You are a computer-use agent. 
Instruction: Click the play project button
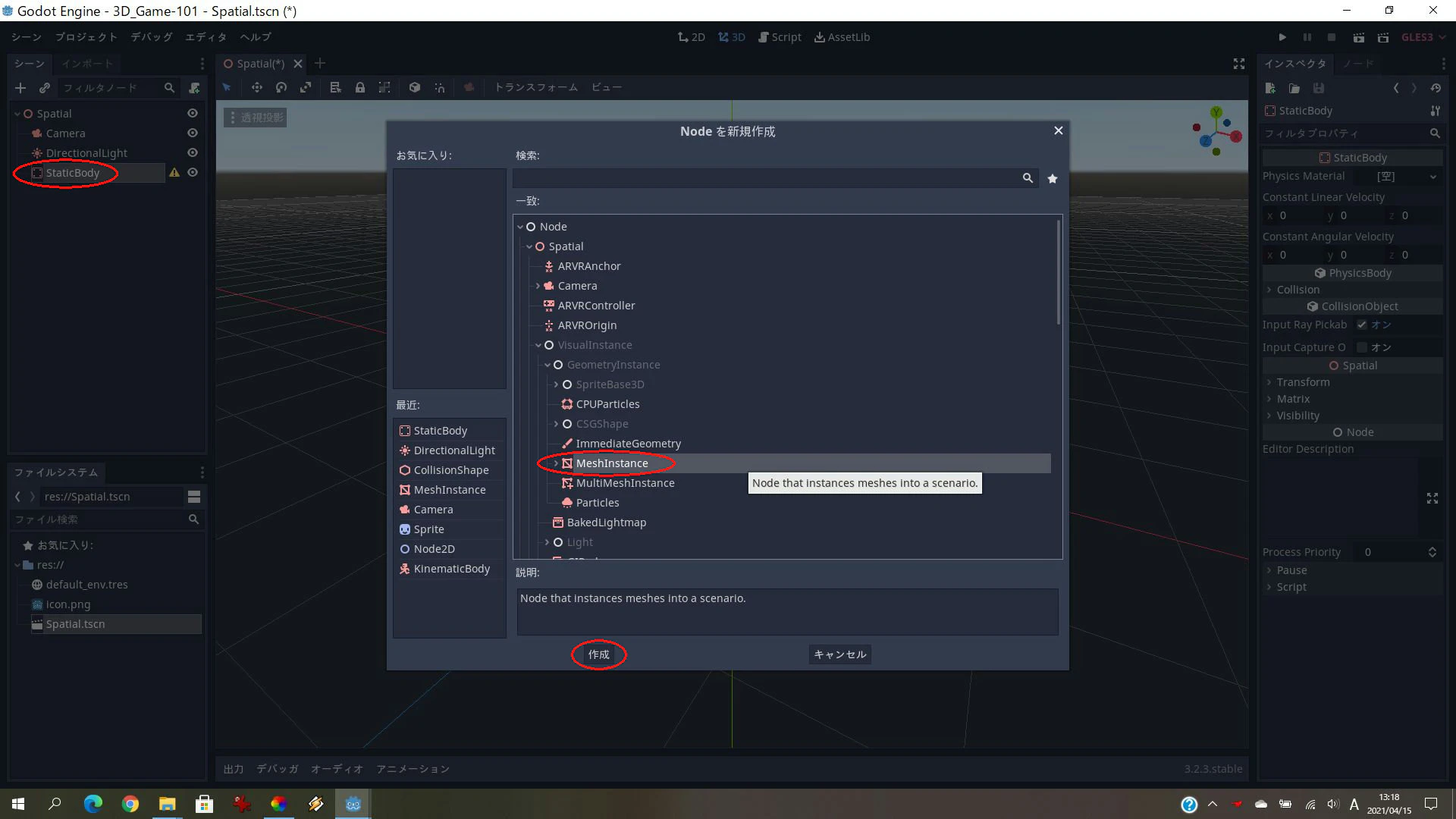click(x=1282, y=37)
